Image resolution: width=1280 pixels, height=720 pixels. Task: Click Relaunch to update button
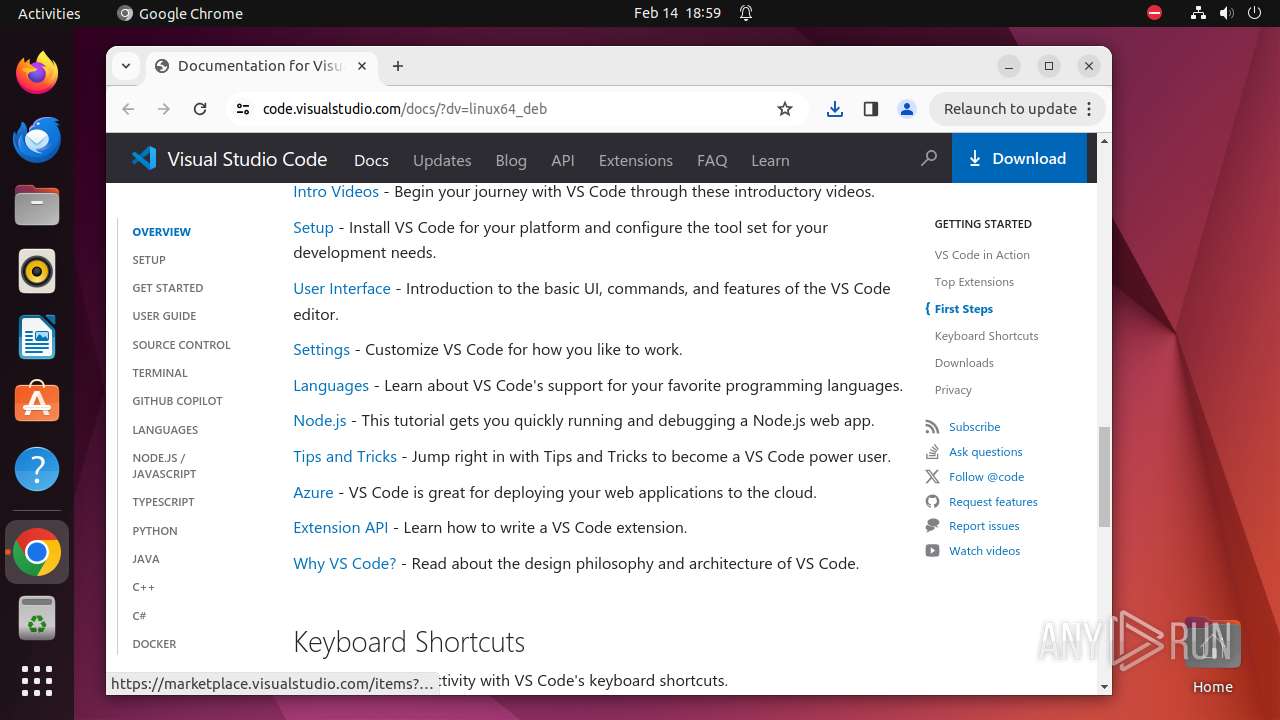1010,109
